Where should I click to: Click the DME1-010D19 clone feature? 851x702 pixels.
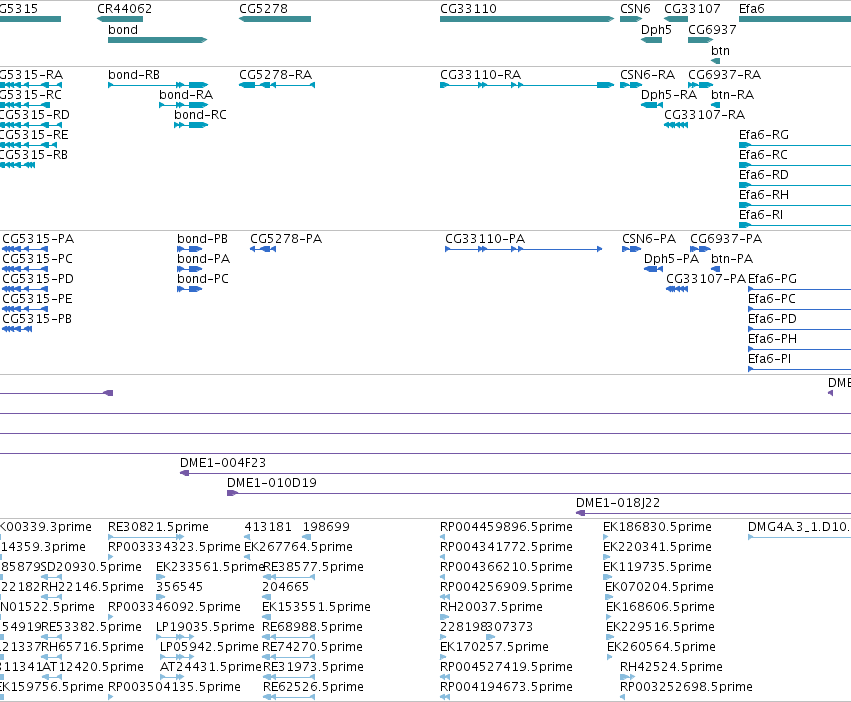pyautogui.click(x=539, y=493)
